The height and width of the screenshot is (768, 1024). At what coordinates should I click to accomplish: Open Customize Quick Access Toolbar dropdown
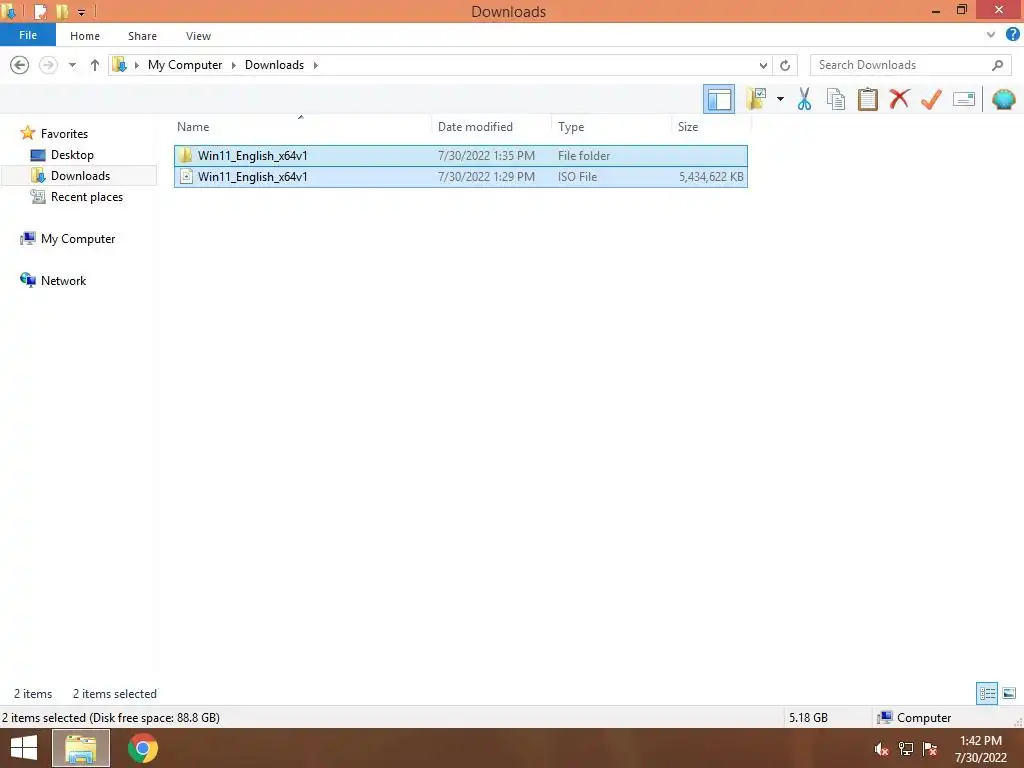(x=82, y=12)
